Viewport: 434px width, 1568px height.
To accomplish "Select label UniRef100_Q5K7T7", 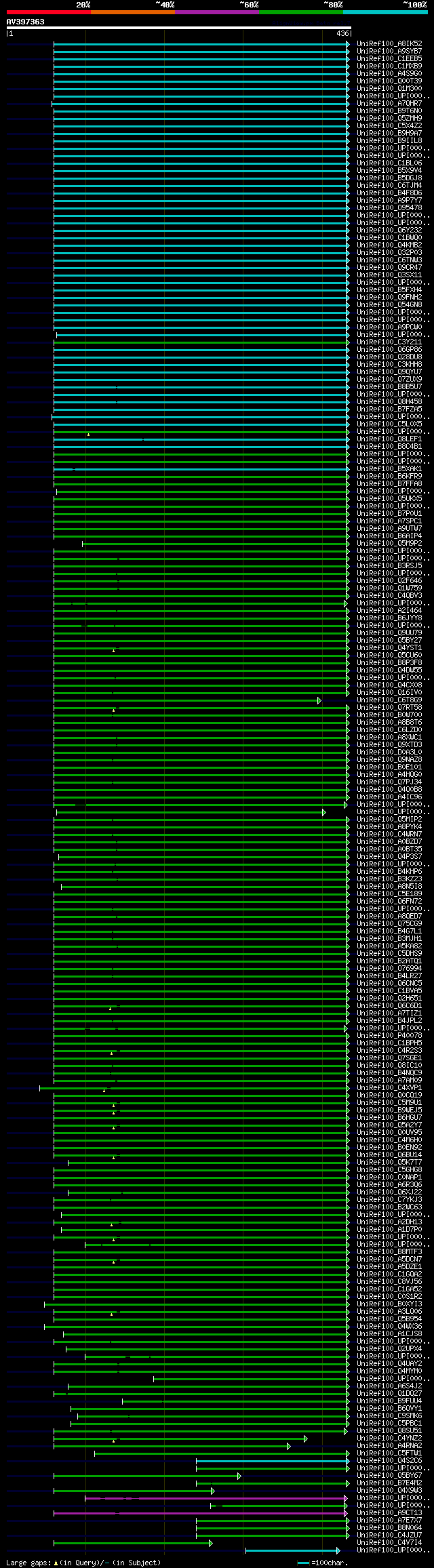I will tap(389, 1163).
